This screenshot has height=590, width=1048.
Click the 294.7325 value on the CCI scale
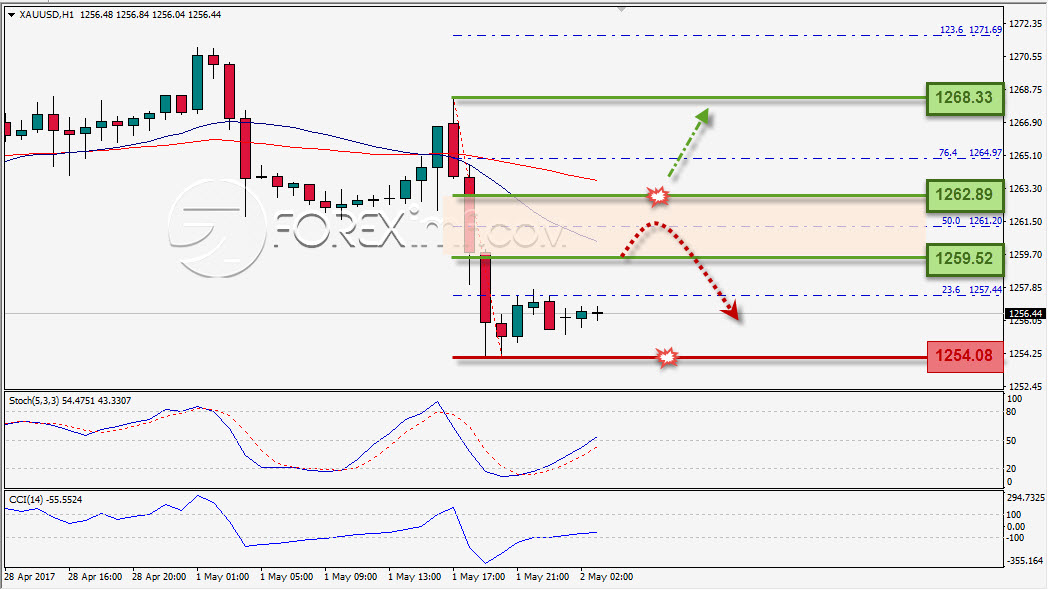[1025, 498]
